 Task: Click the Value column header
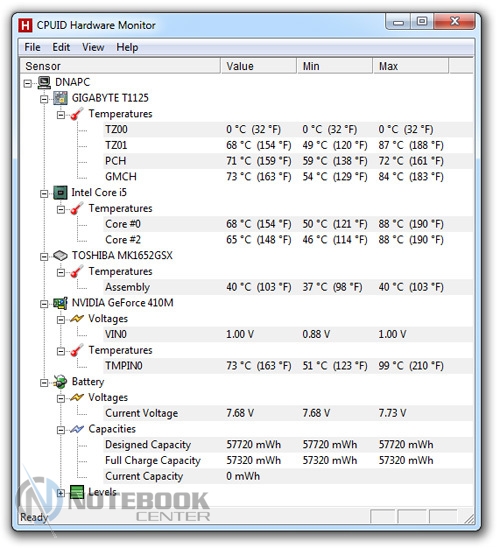pos(258,66)
